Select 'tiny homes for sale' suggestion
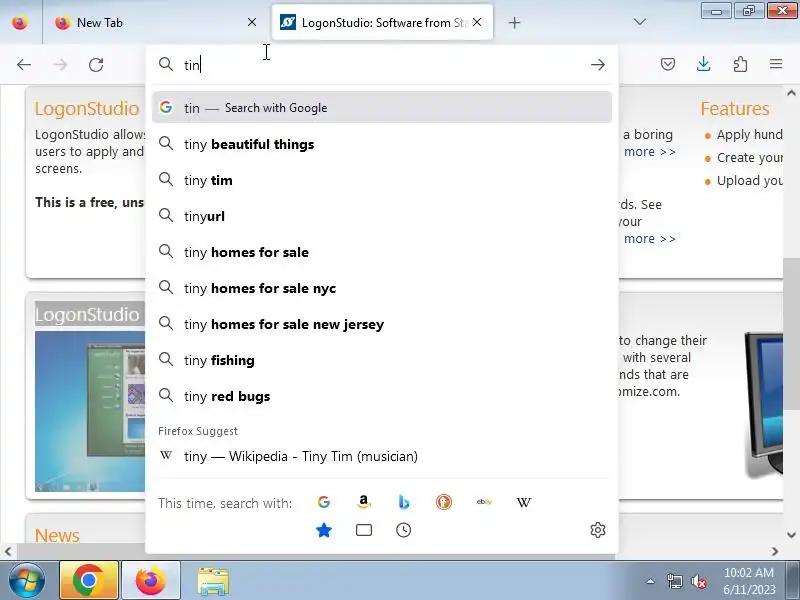 click(x=382, y=252)
